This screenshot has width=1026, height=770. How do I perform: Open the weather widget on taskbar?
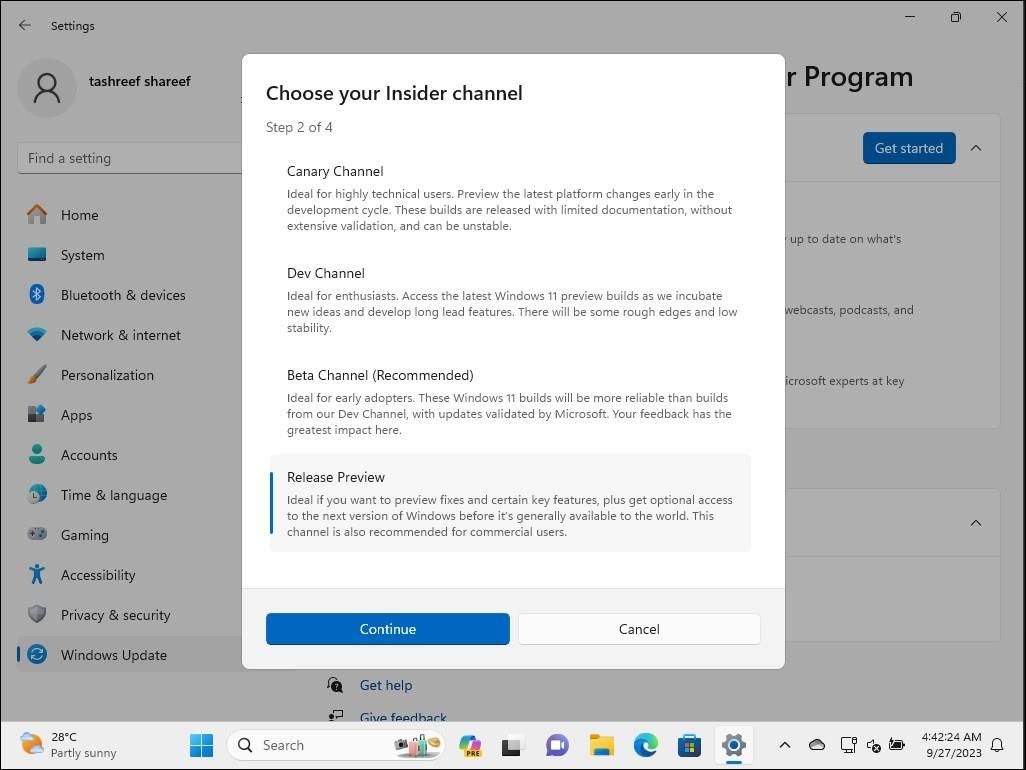click(68, 745)
